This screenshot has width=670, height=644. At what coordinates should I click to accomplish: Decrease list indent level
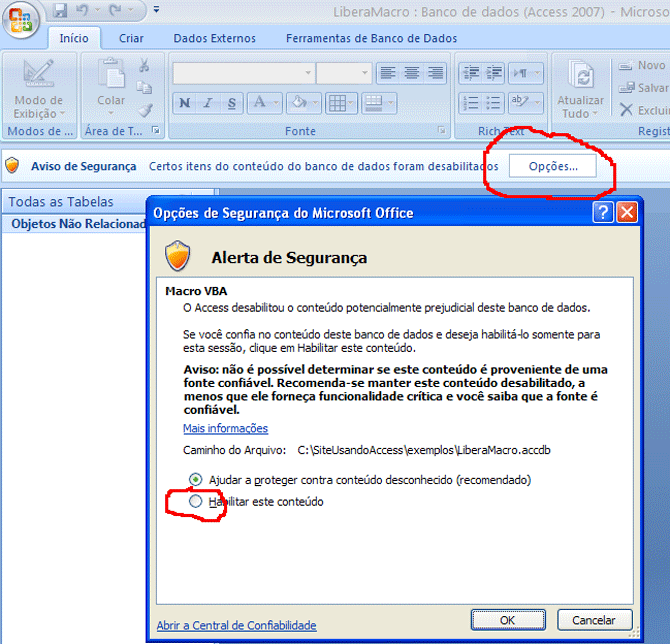pyautogui.click(x=470, y=73)
